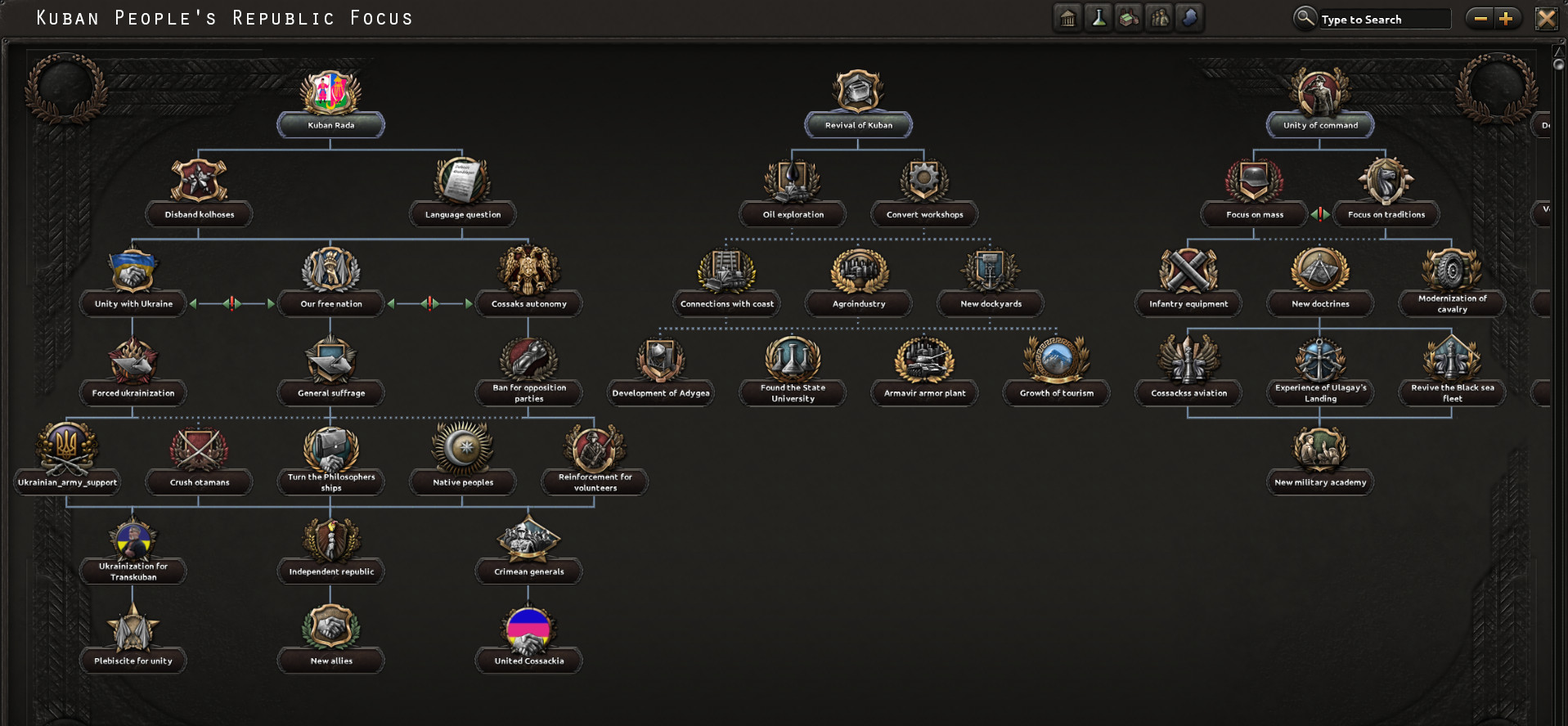Select the Agroindustry focus icon
This screenshot has height=726, width=1568.
[858, 270]
